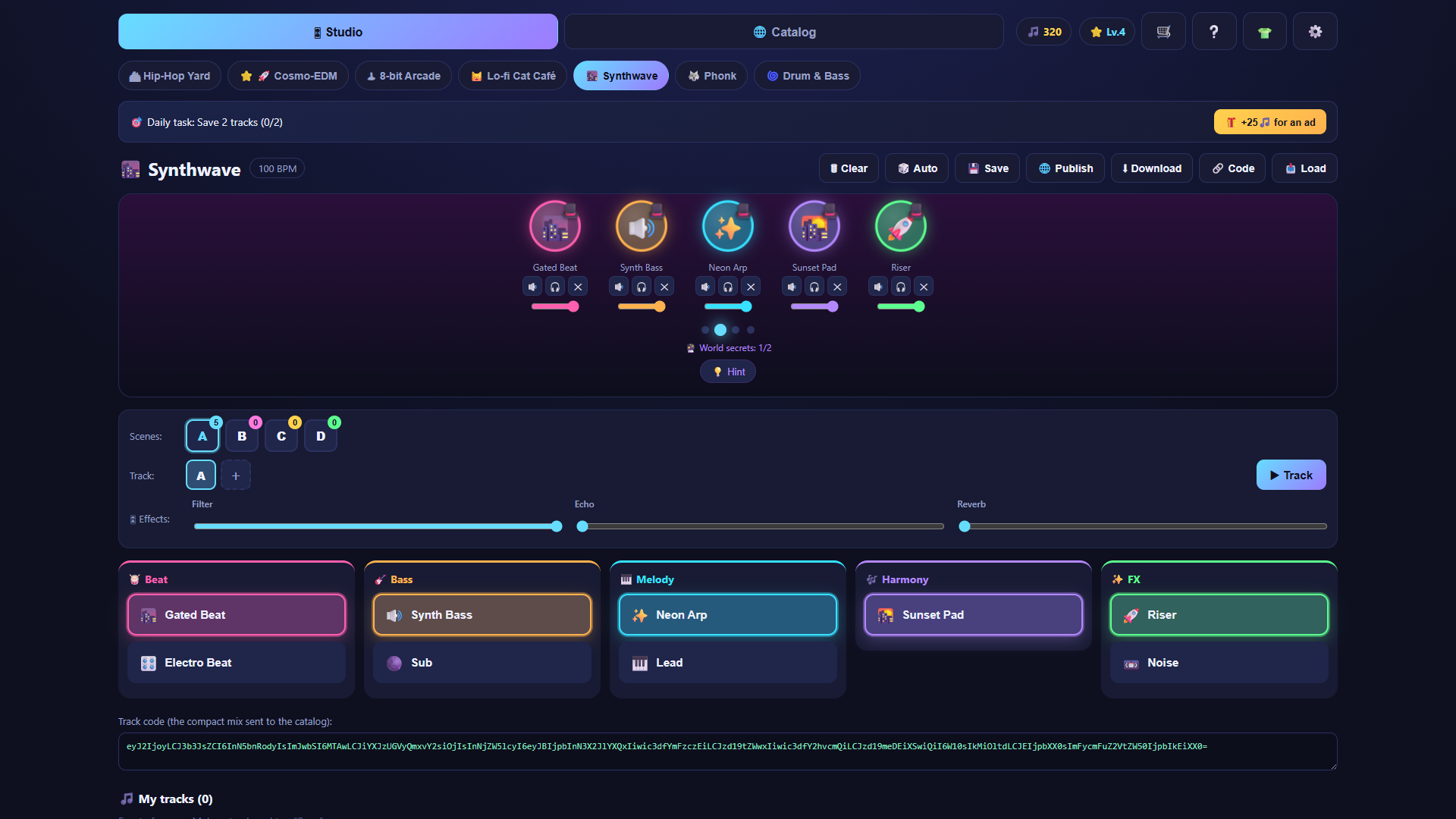
Task: Save the current track
Action: coord(987,168)
